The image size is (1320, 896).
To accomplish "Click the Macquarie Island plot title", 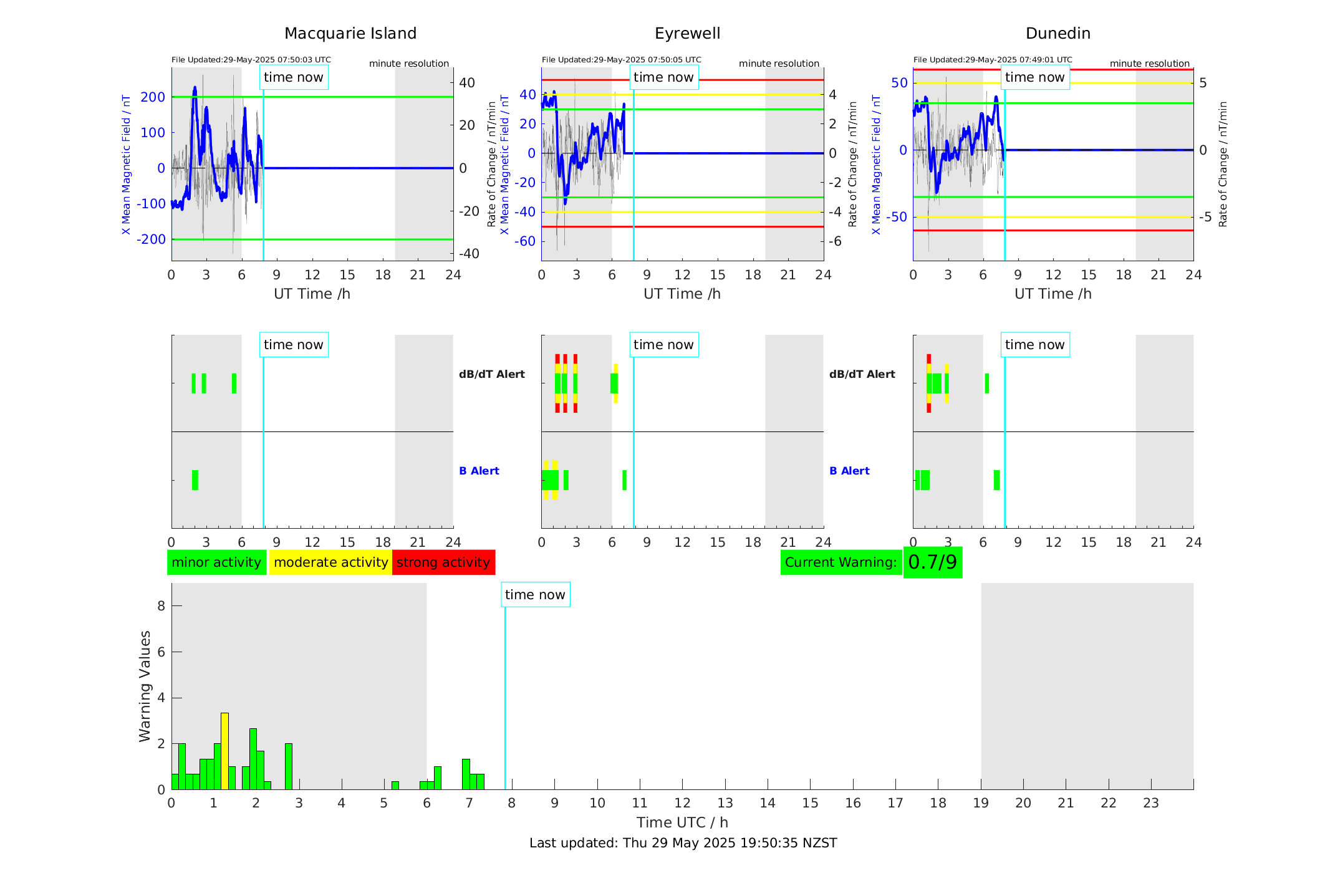I will [x=350, y=34].
